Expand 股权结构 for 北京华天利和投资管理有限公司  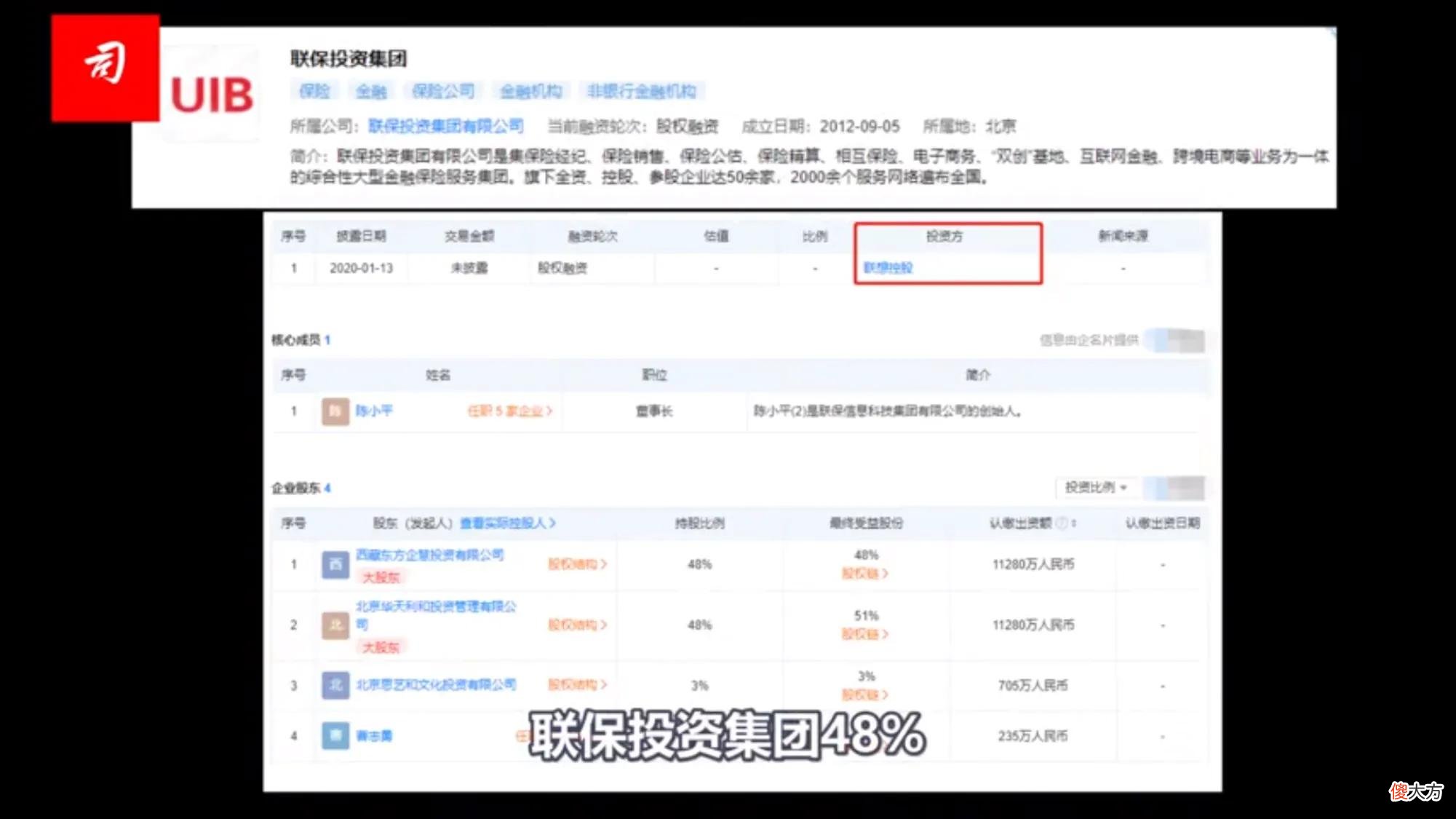[x=577, y=625]
